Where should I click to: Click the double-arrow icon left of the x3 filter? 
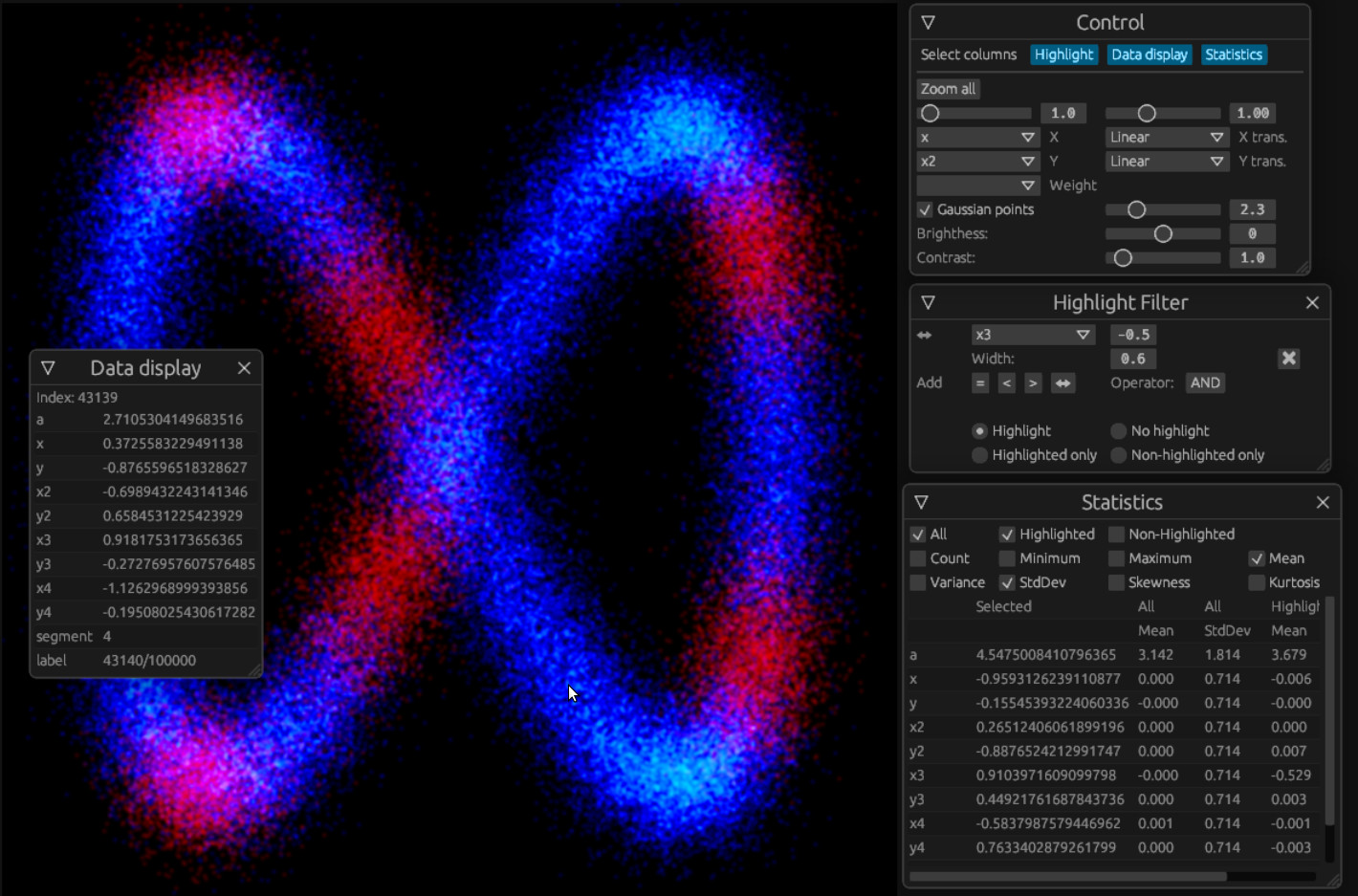point(925,334)
